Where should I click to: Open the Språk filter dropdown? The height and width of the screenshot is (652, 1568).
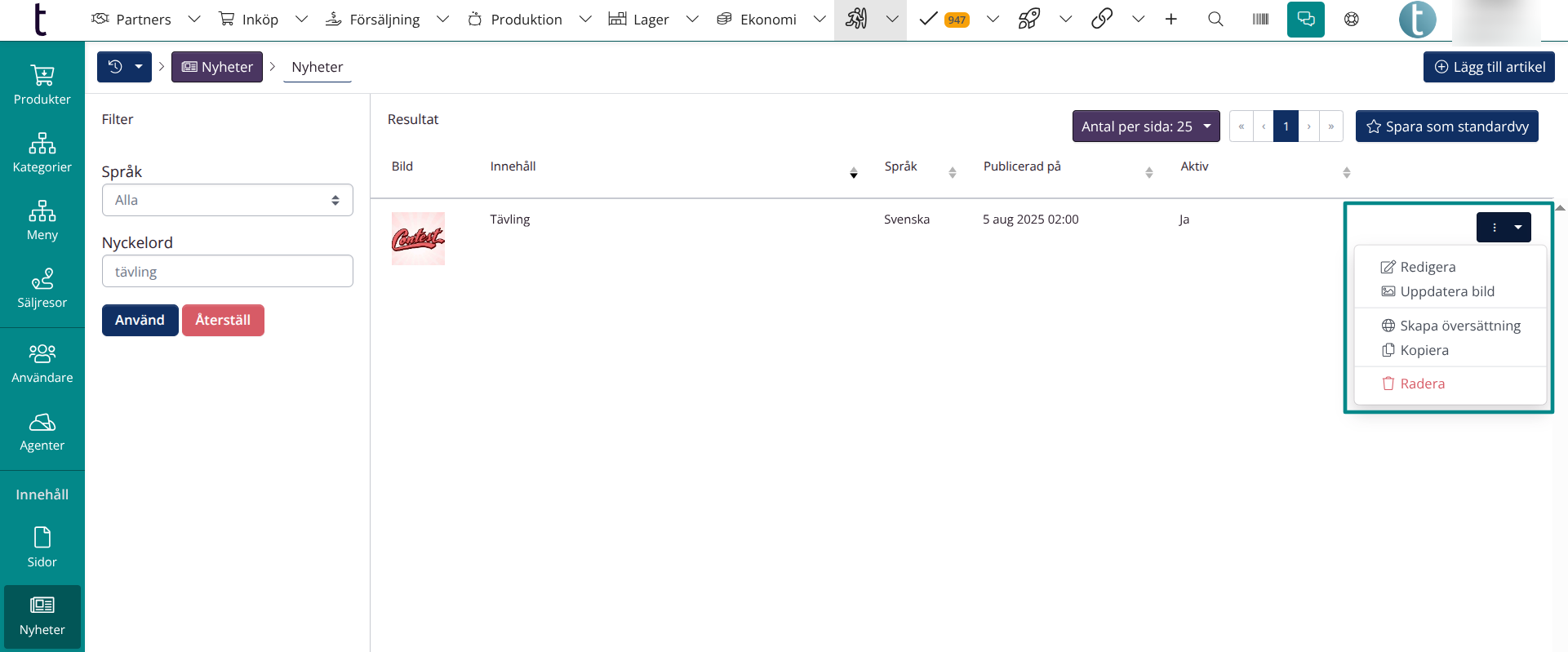(227, 200)
